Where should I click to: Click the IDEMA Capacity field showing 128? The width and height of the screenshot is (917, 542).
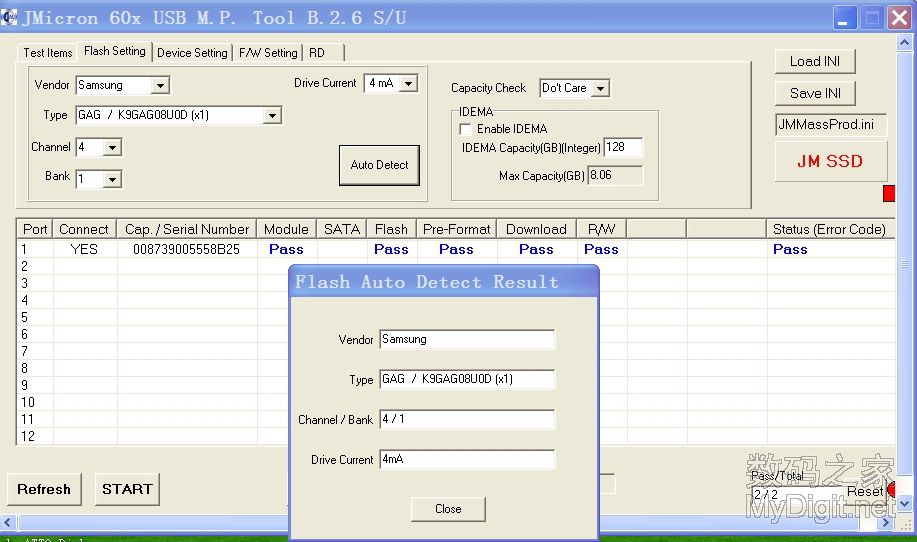pyautogui.click(x=623, y=147)
